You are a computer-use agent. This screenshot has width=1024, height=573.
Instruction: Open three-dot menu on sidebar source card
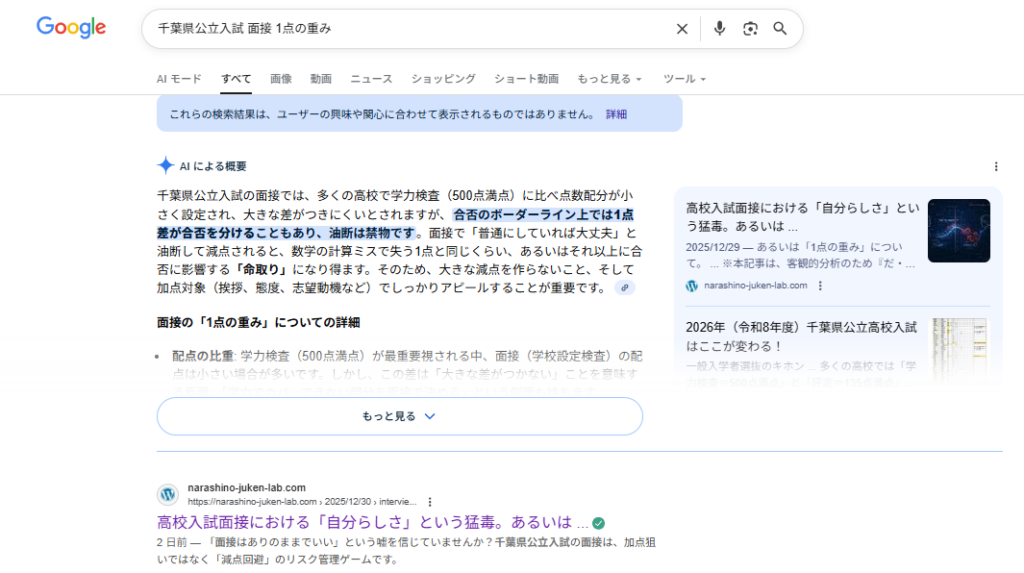(x=820, y=286)
